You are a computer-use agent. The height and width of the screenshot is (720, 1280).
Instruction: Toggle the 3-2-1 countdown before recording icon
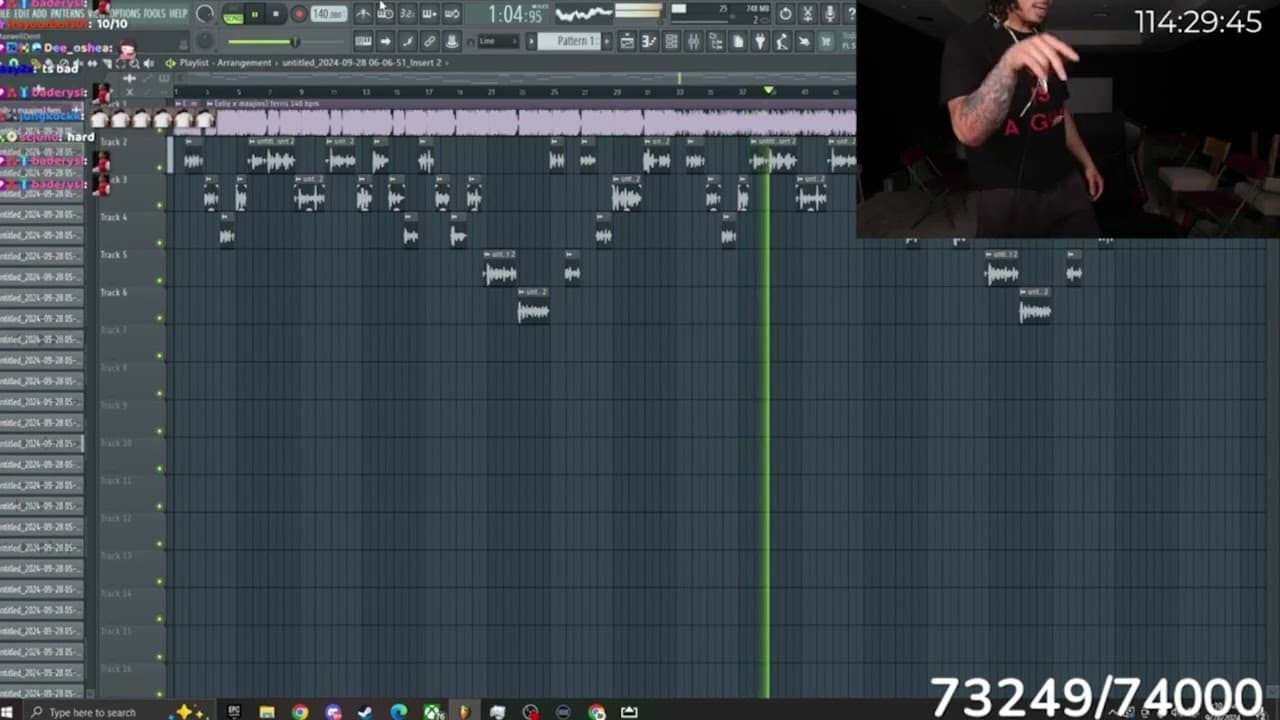point(407,13)
